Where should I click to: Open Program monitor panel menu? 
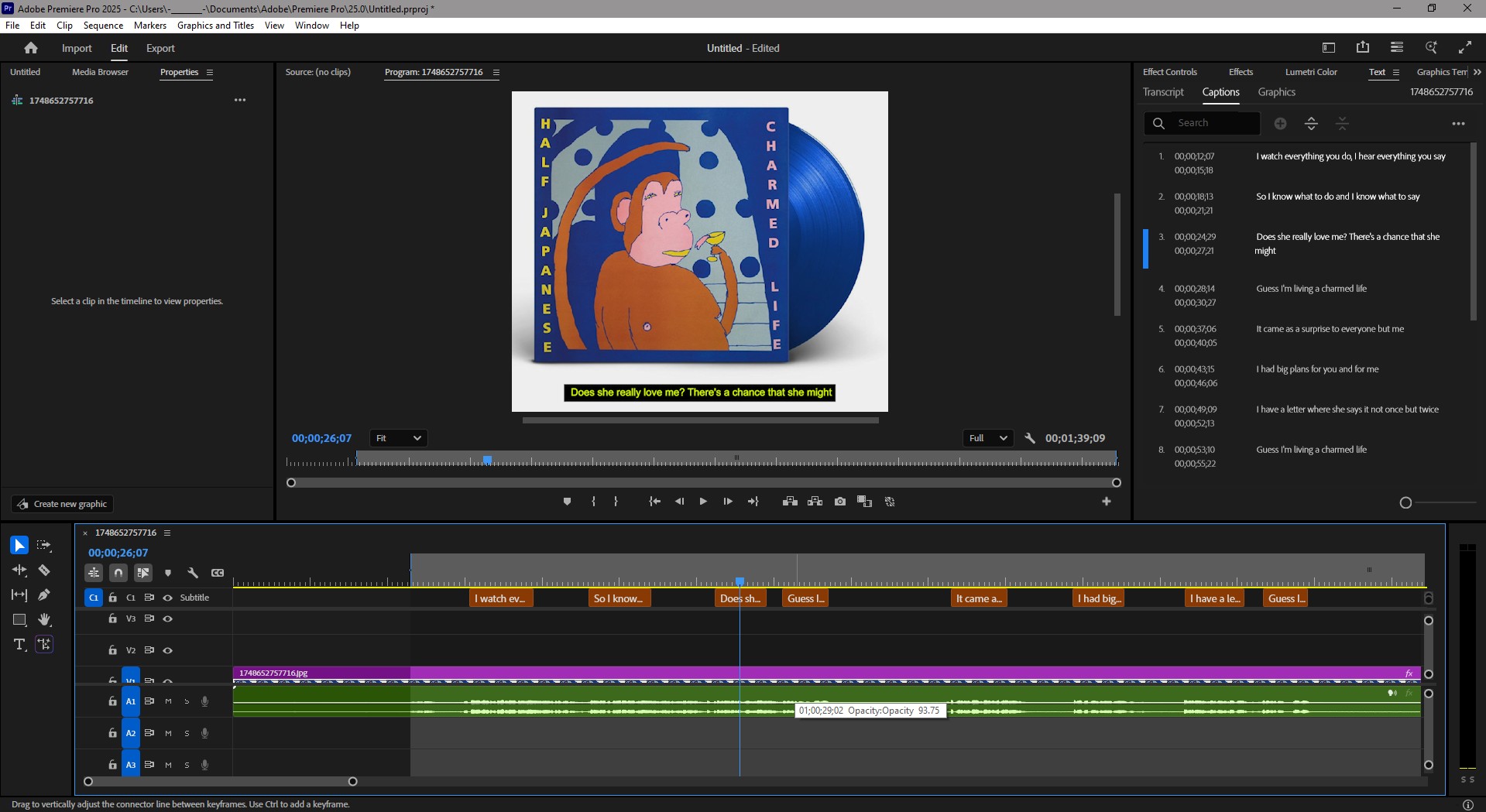click(496, 73)
